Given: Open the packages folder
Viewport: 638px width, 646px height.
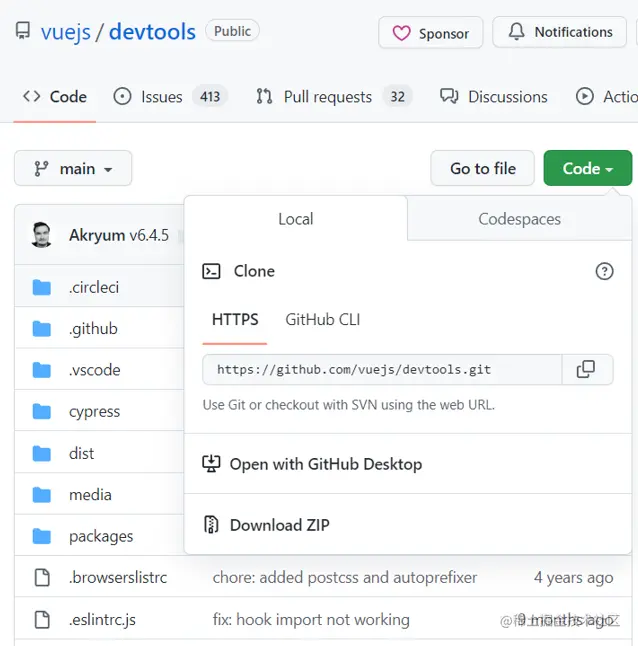Looking at the screenshot, I should tap(101, 536).
